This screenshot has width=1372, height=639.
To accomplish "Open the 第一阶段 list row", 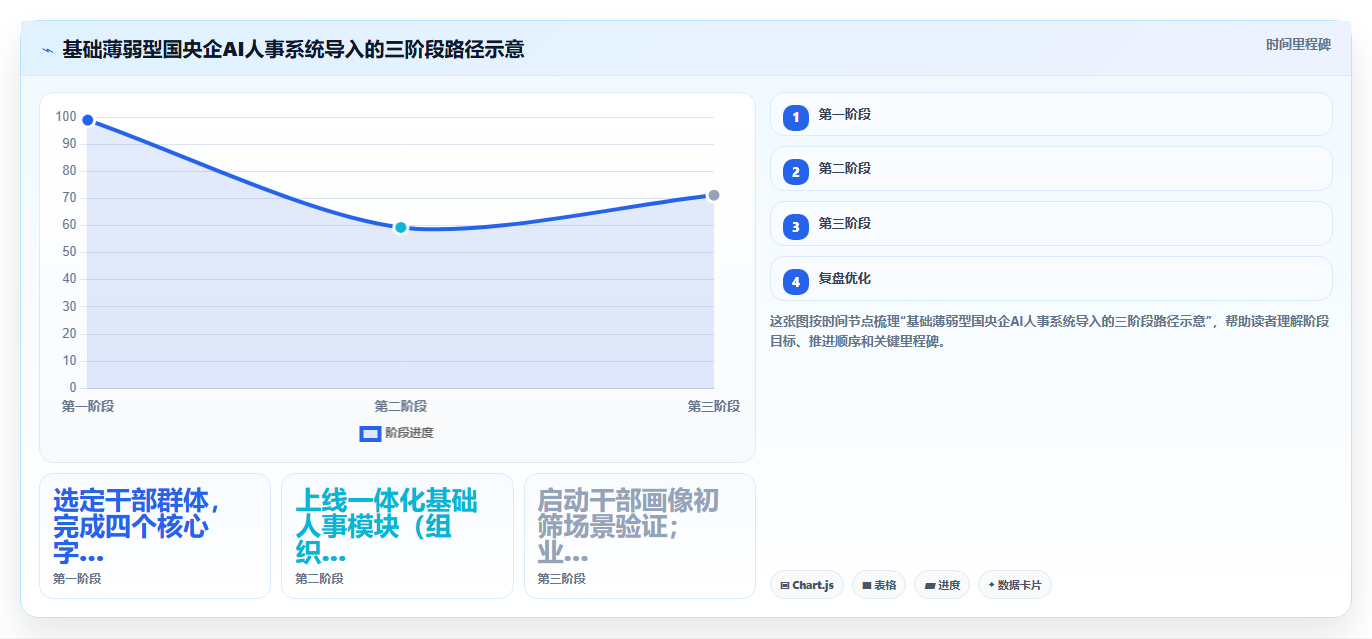I will (x=1051, y=114).
